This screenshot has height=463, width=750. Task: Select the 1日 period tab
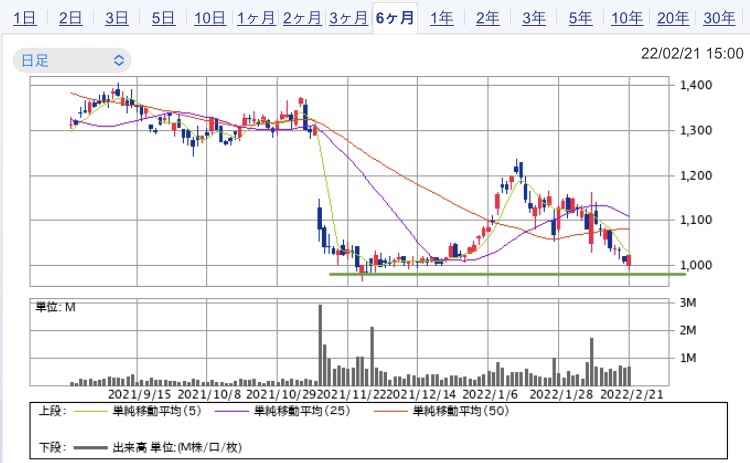tap(24, 18)
